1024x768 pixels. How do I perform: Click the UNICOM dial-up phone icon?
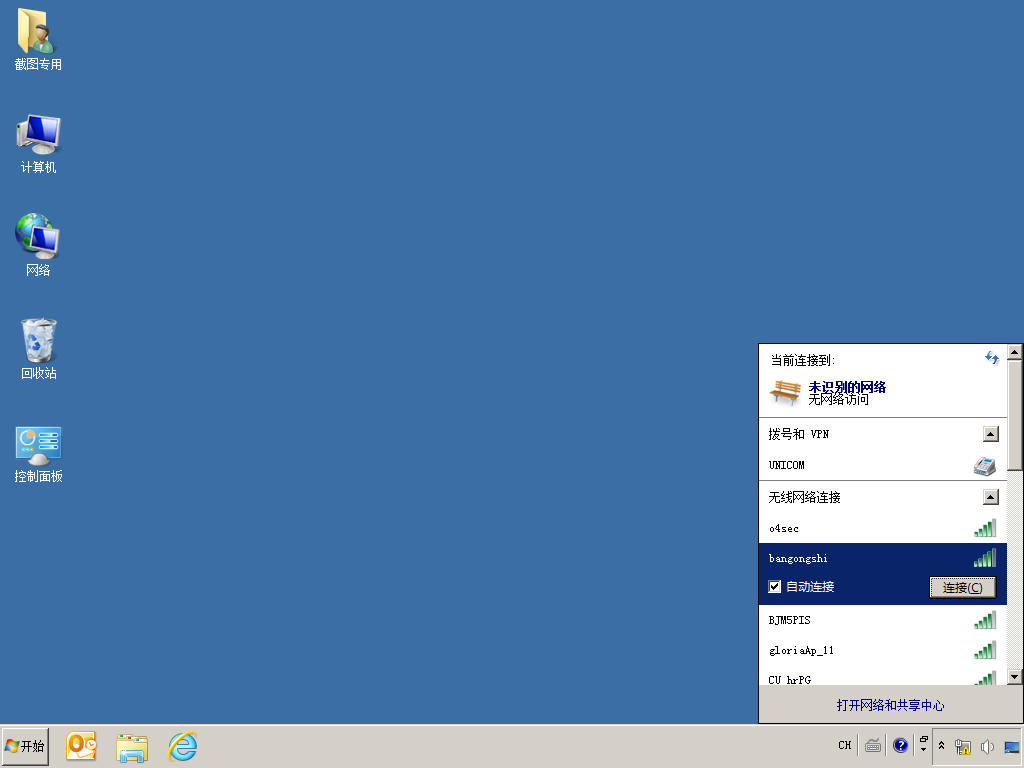point(984,466)
